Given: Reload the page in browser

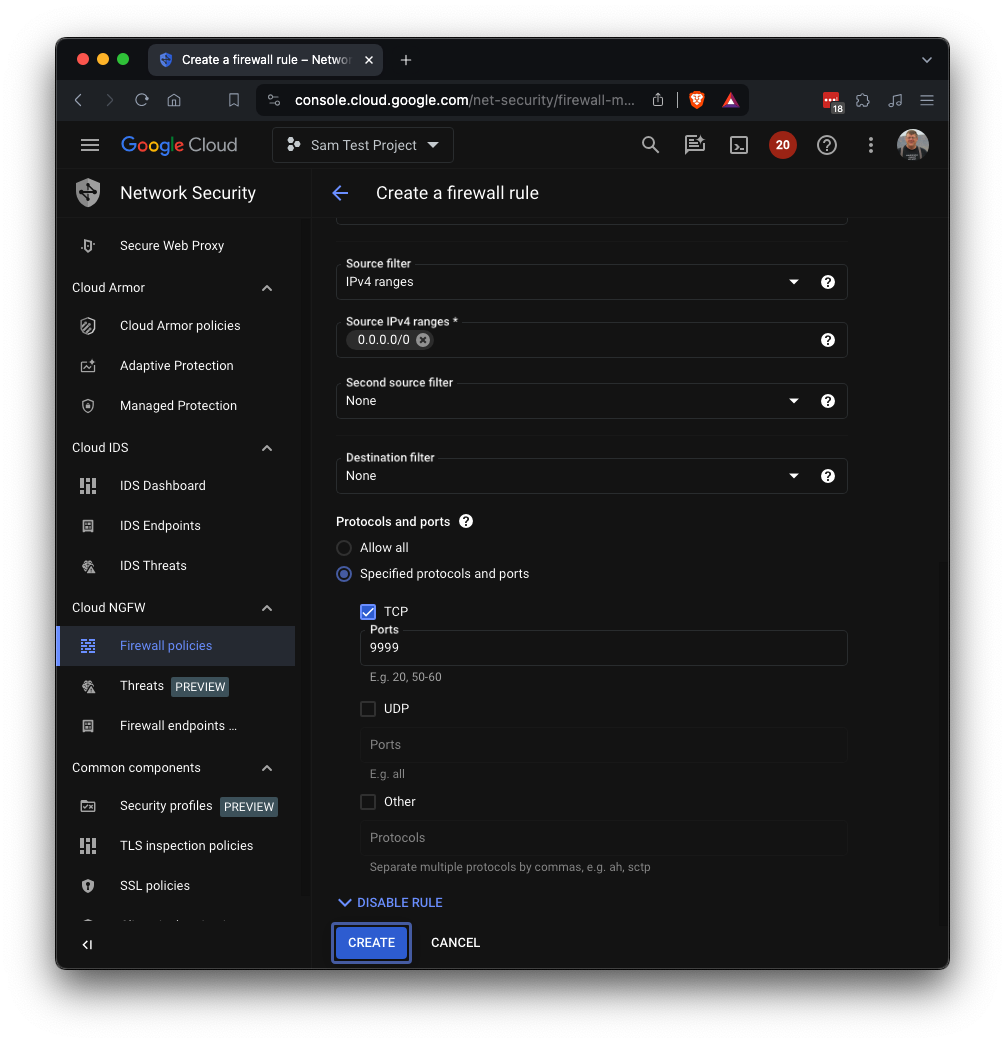Looking at the screenshot, I should (142, 100).
